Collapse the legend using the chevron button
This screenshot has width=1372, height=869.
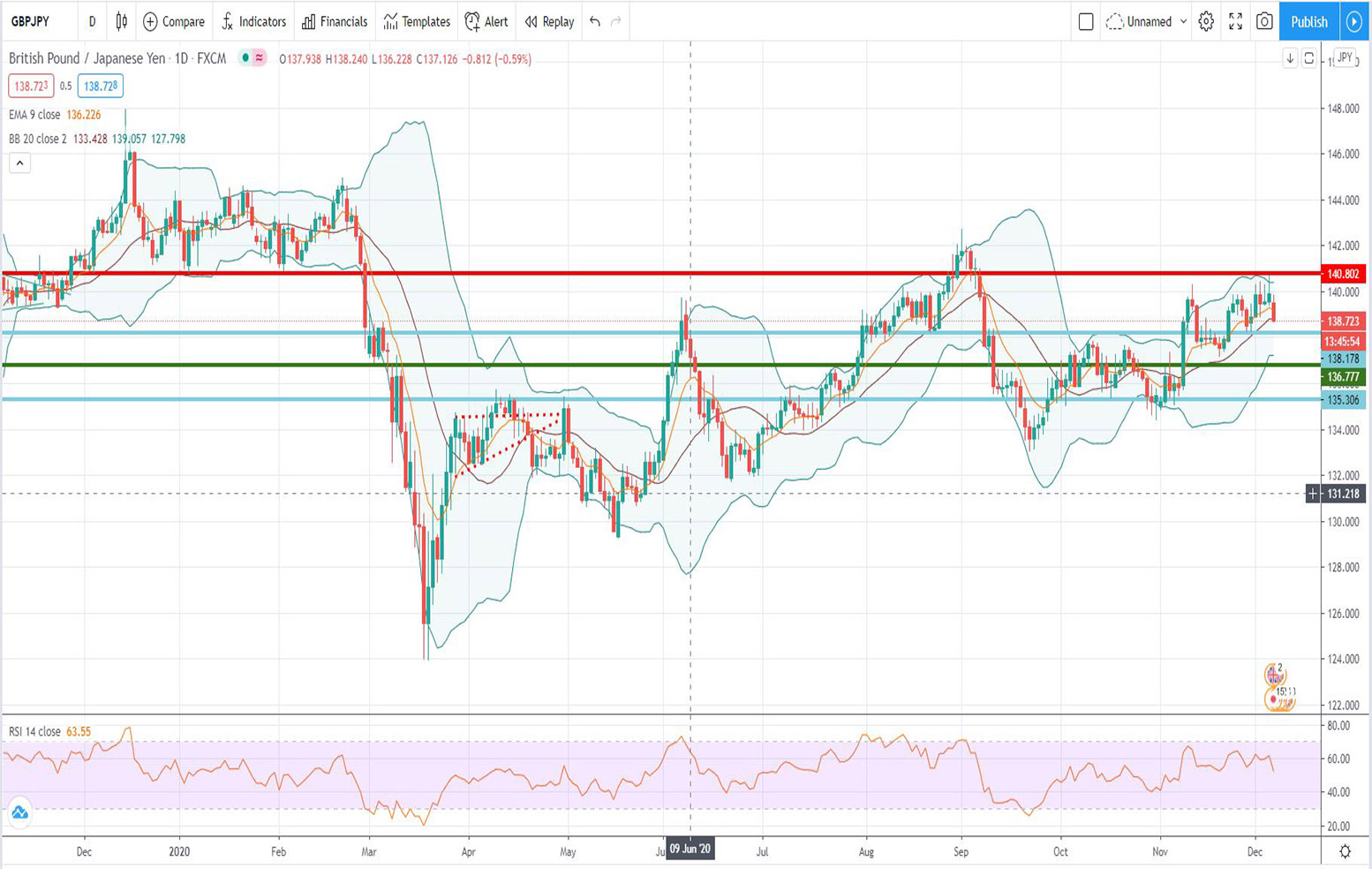[x=19, y=162]
